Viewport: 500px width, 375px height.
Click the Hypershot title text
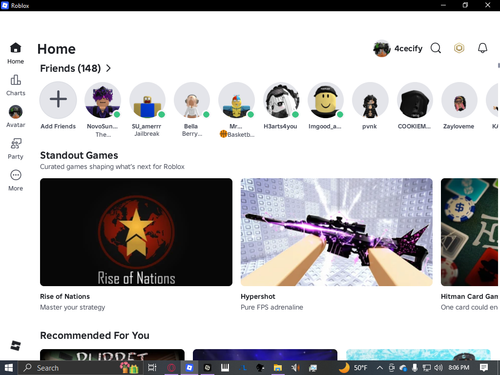(258, 296)
